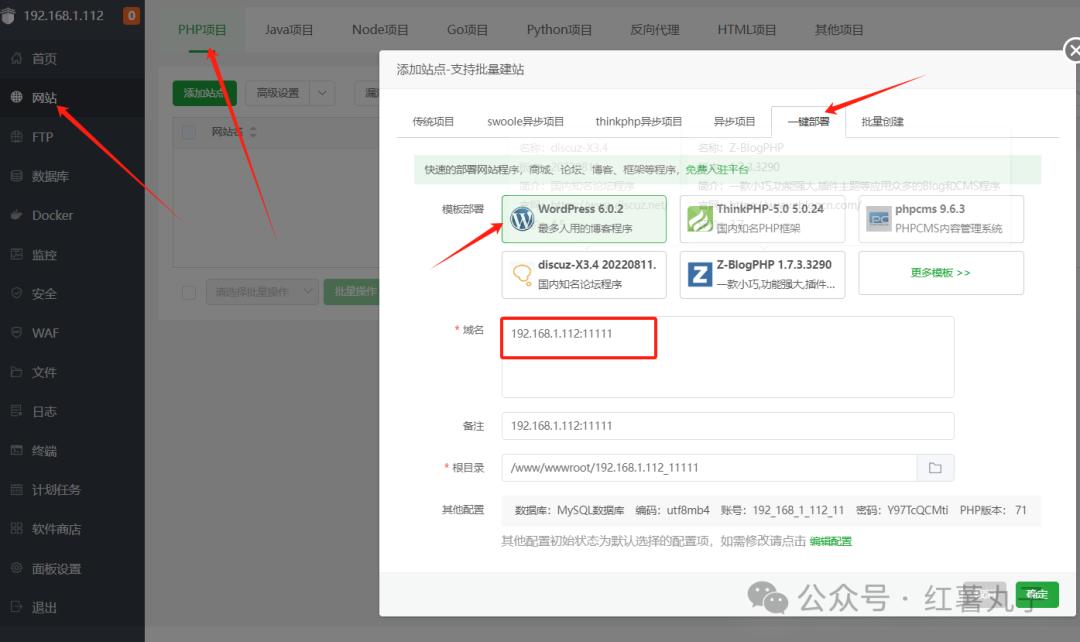Sort by the 网站名 column arrows

coord(253,132)
